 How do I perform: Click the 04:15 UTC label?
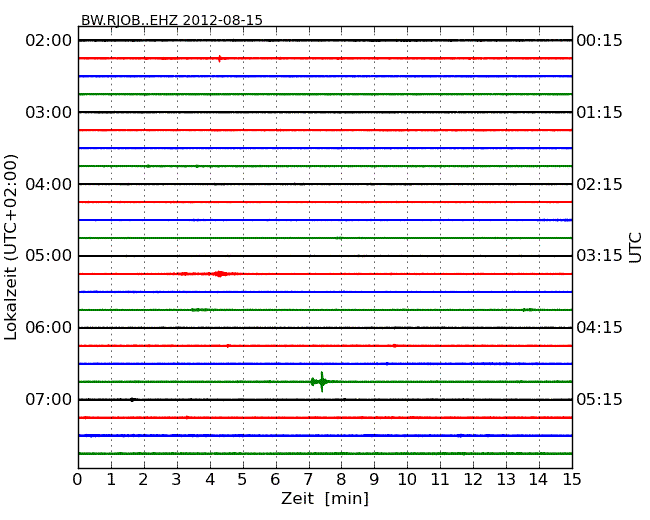point(599,328)
